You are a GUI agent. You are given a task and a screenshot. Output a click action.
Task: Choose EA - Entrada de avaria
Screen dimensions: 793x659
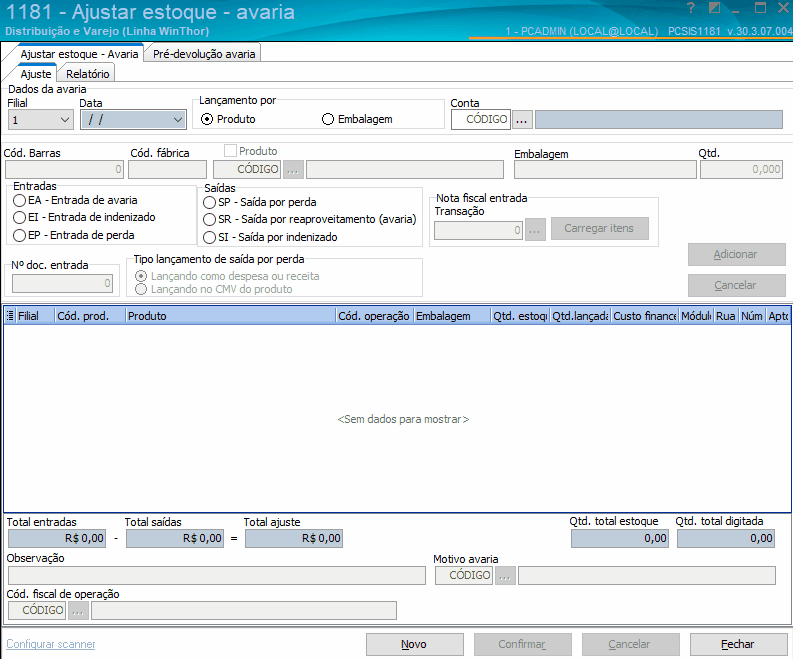pyautogui.click(x=20, y=200)
